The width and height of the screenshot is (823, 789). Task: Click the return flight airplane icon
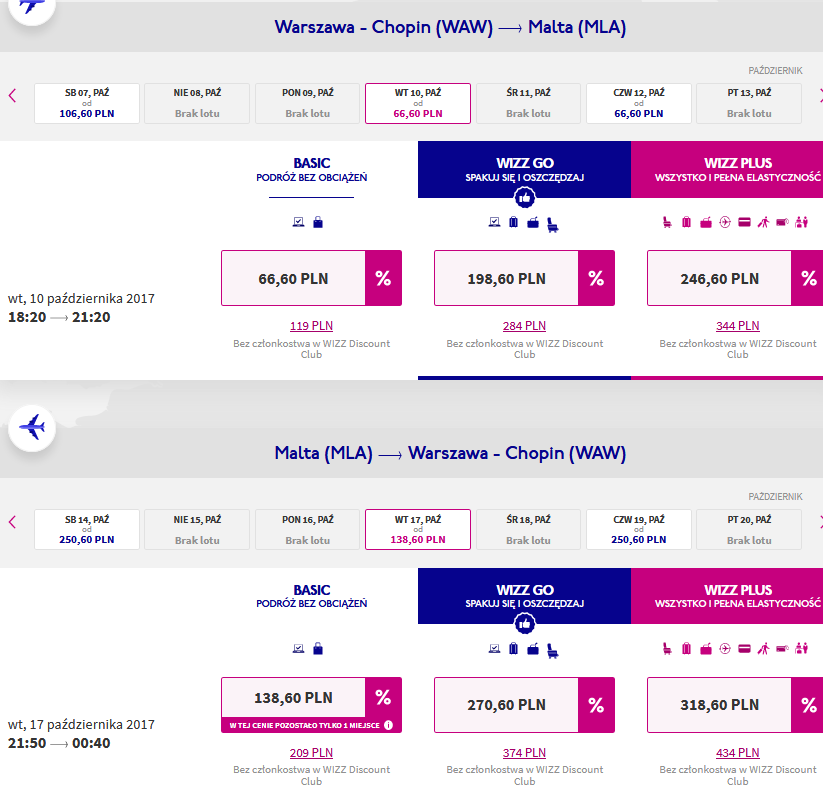click(x=32, y=427)
